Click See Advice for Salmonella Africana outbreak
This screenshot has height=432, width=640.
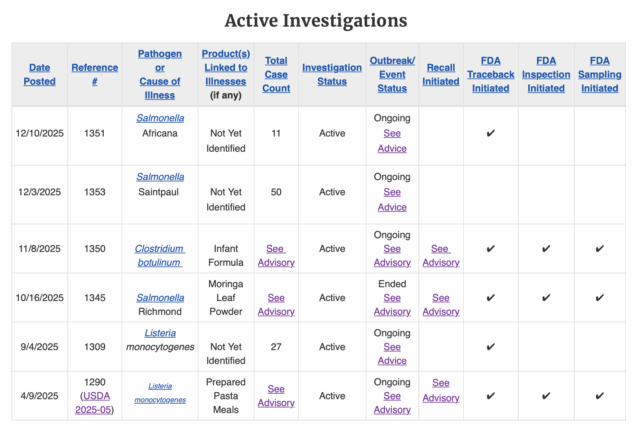[392, 141]
